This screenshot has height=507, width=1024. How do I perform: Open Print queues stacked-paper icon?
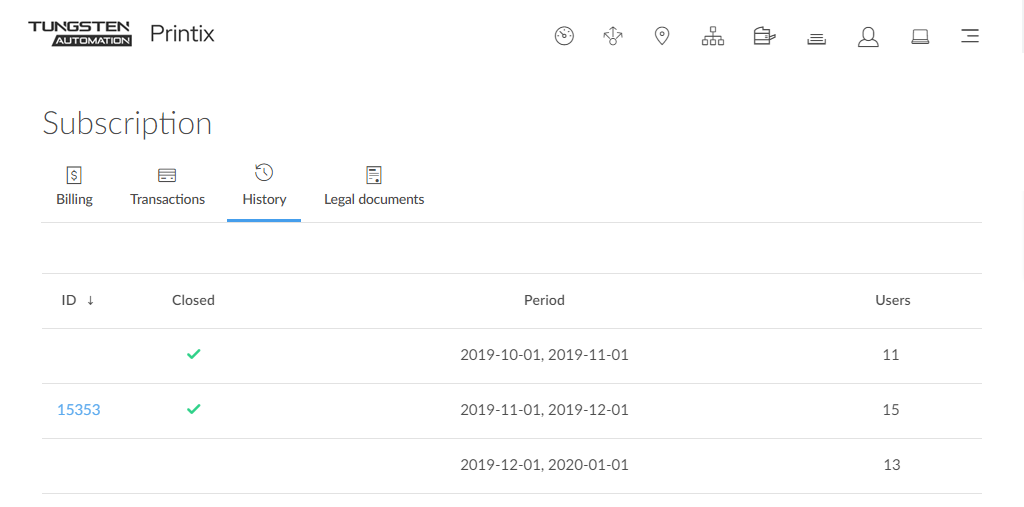point(816,38)
